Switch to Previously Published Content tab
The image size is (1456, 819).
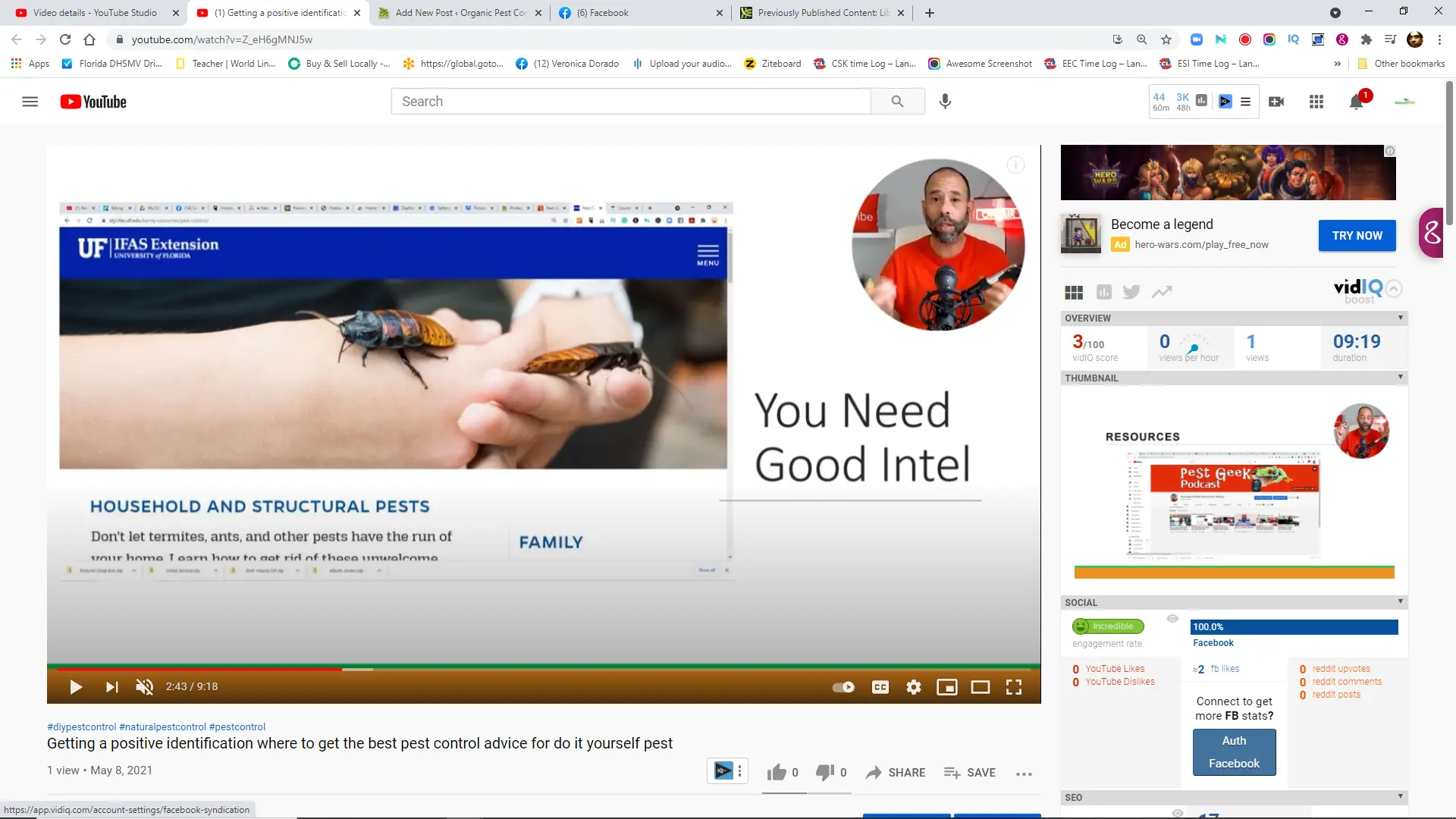point(823,13)
